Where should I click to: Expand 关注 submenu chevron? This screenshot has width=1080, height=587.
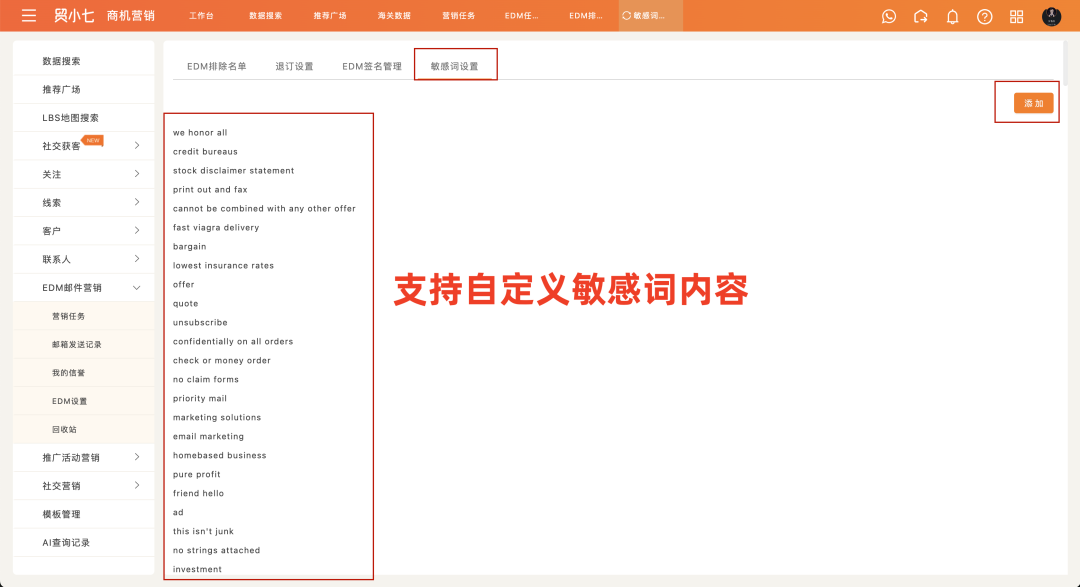(136, 174)
